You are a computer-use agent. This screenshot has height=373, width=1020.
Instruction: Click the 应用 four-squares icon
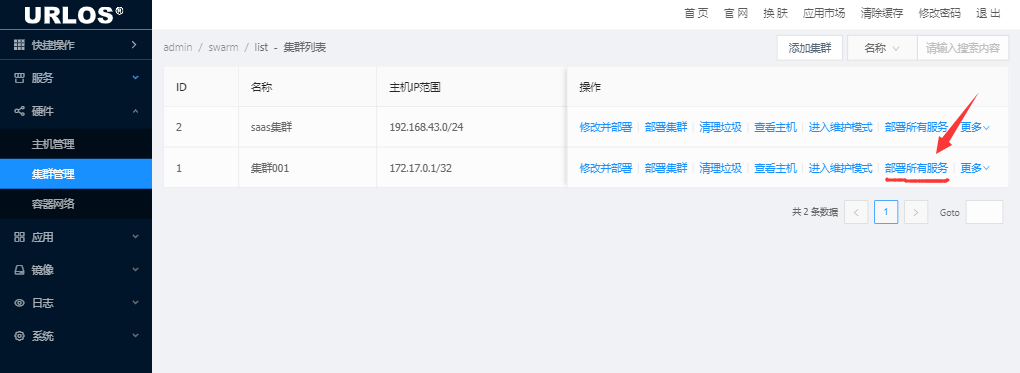point(19,238)
